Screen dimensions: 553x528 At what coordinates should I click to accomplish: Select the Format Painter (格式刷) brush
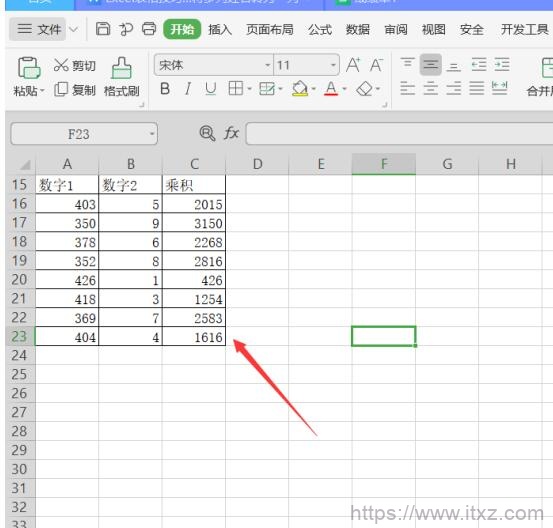pyautogui.click(x=122, y=68)
